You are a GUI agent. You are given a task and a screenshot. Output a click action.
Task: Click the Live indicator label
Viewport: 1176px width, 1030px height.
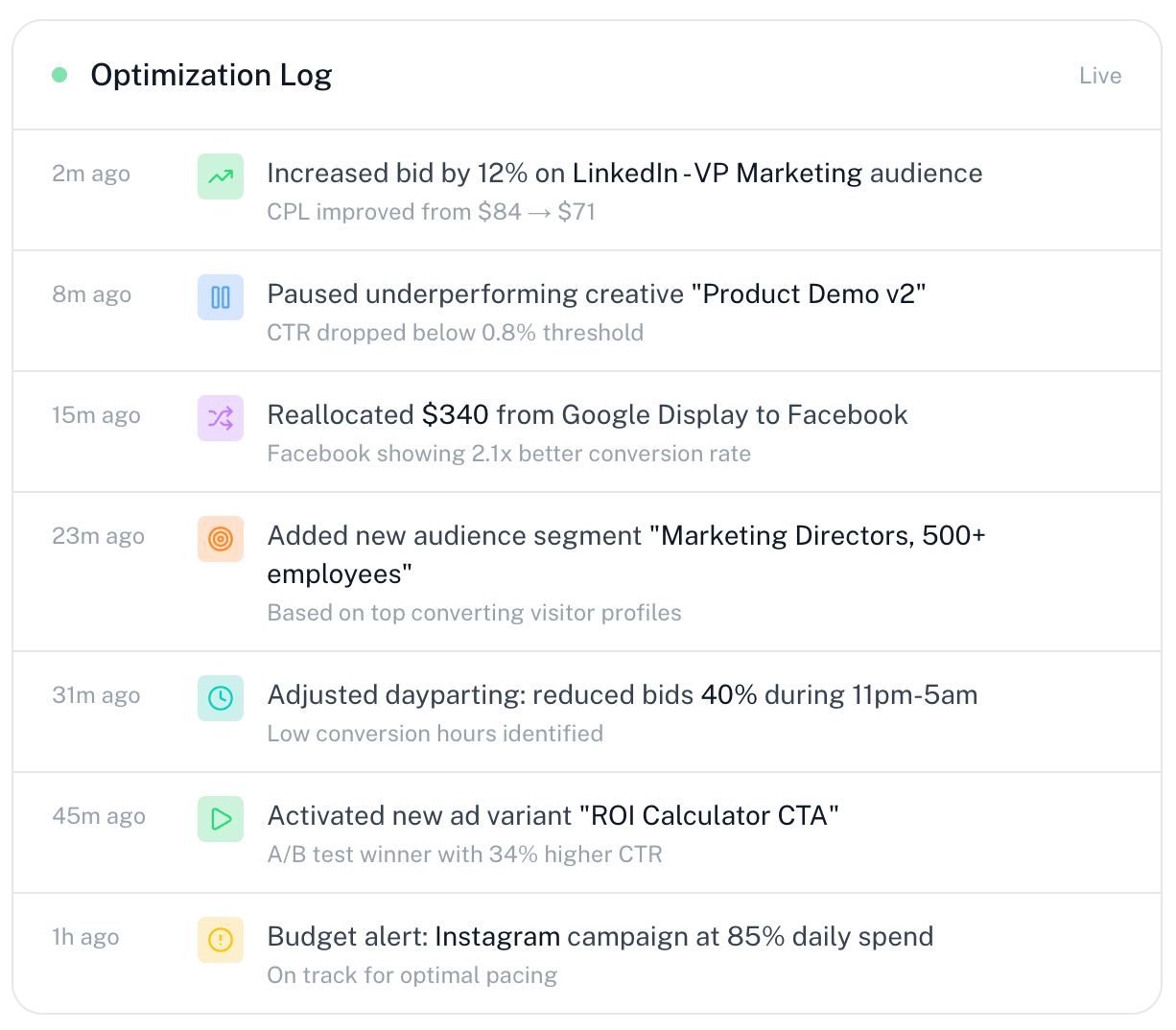click(1100, 76)
